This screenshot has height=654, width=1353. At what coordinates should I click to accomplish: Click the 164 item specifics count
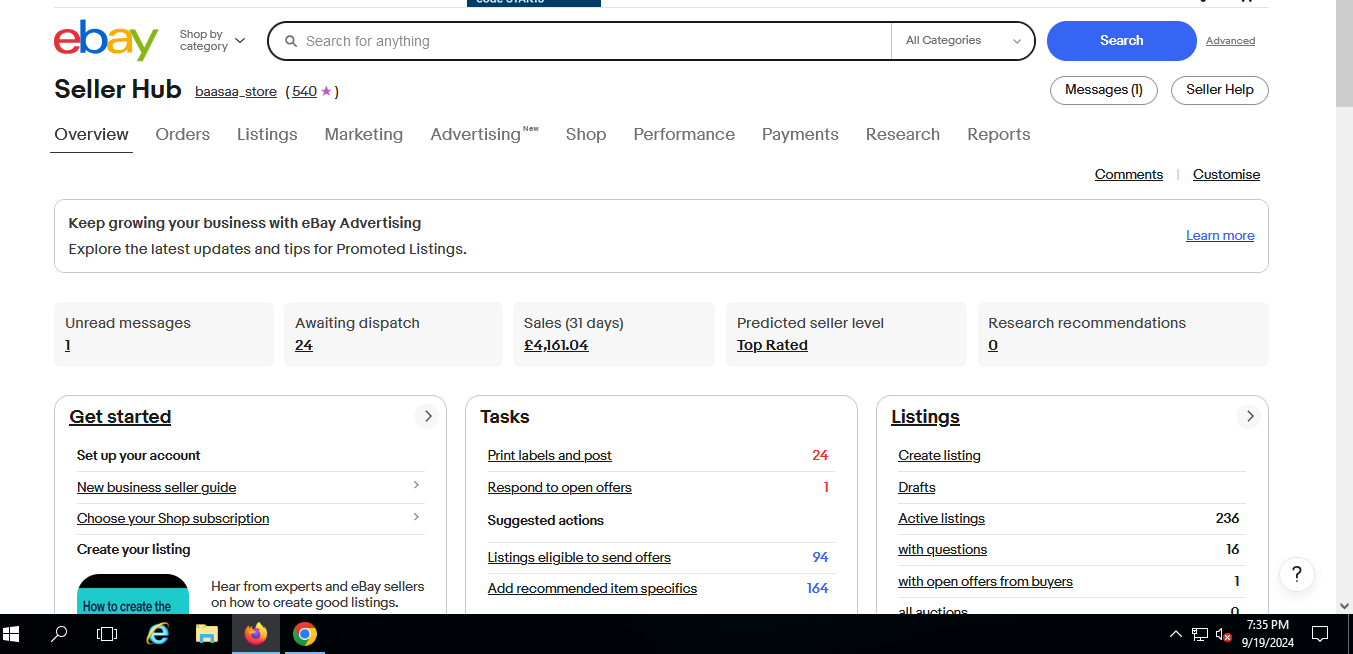pyautogui.click(x=818, y=589)
